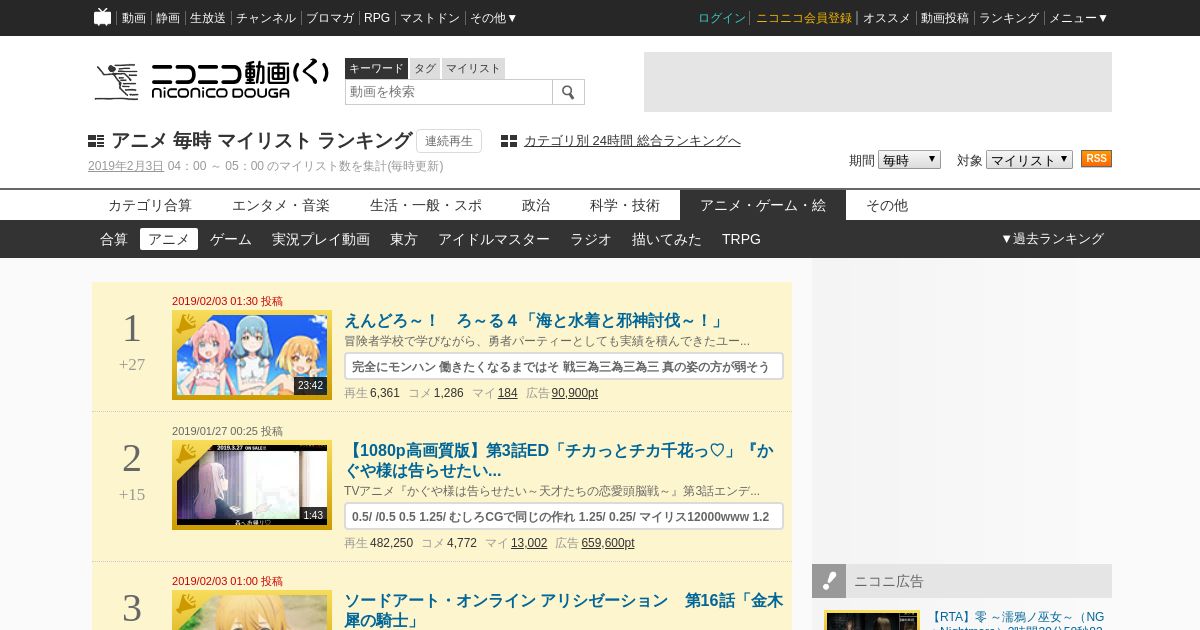
Task: Expand the メニュー▼ menu
Action: 1078,18
